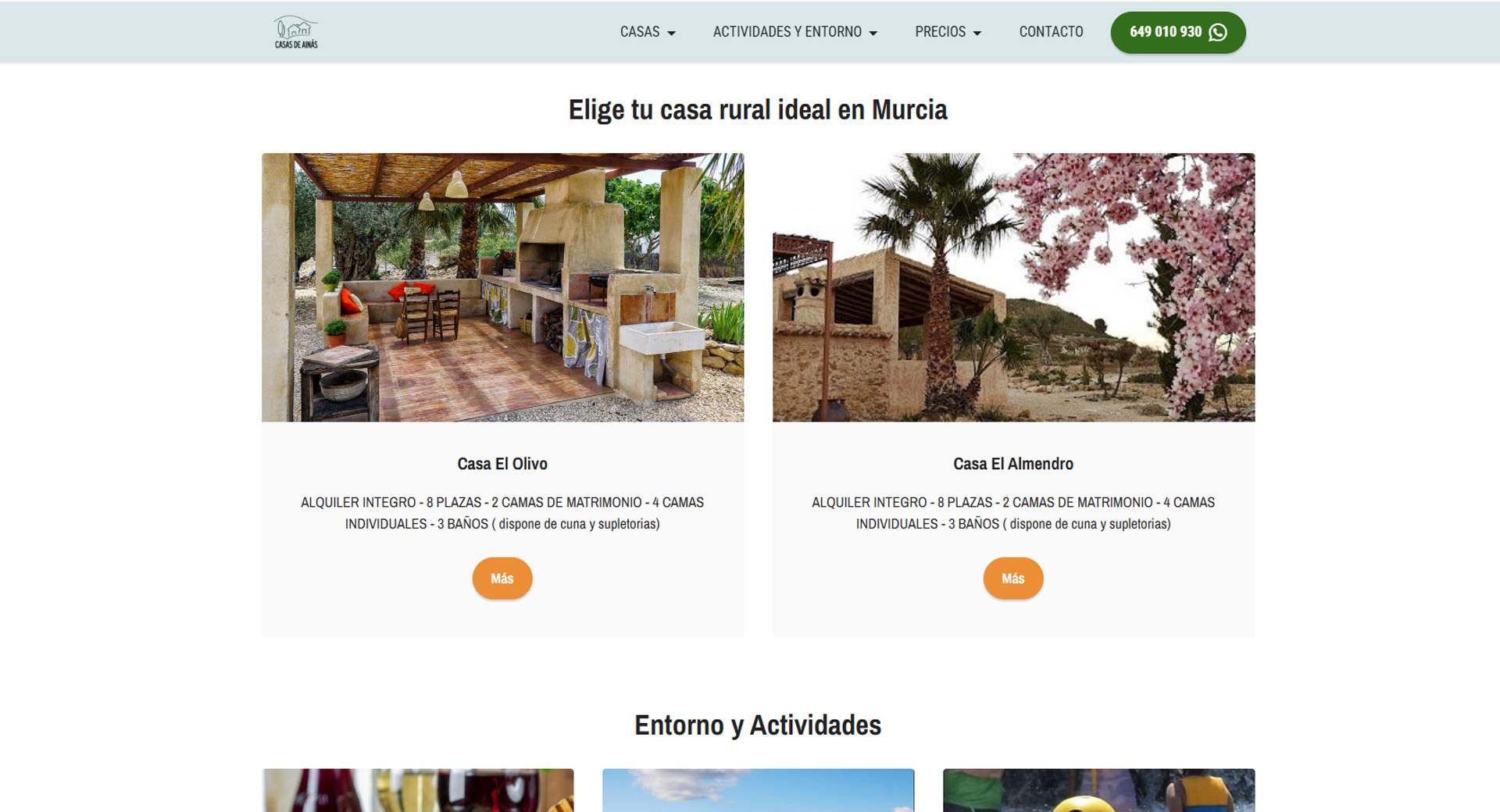Open the blue sky landscape activity thumbnail
1500x812 pixels.
pos(758,790)
